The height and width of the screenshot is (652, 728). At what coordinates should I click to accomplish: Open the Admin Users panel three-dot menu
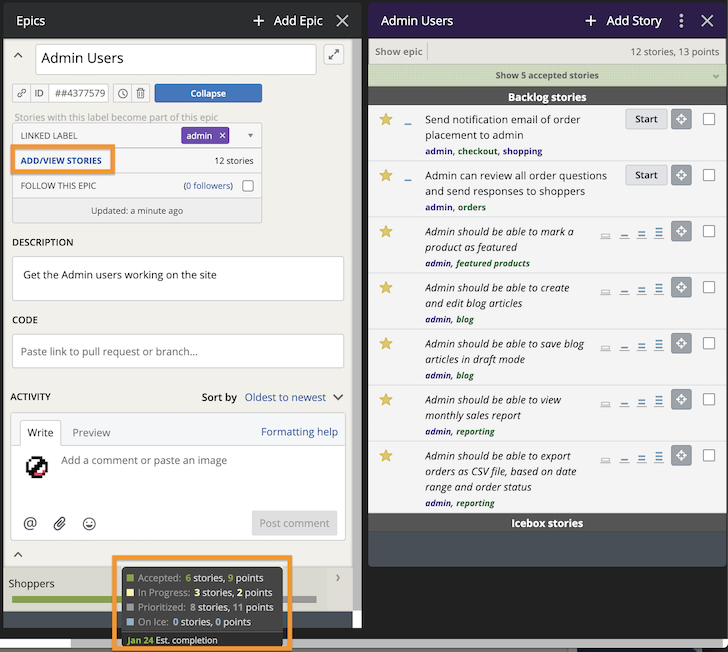[x=682, y=20]
